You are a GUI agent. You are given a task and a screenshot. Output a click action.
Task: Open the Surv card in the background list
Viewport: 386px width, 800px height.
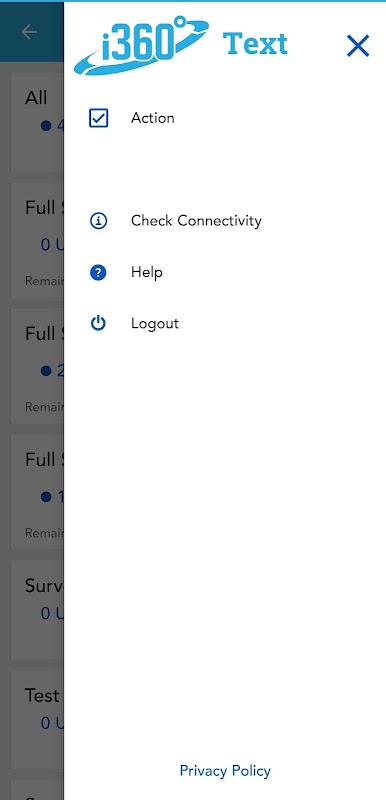pos(37,610)
